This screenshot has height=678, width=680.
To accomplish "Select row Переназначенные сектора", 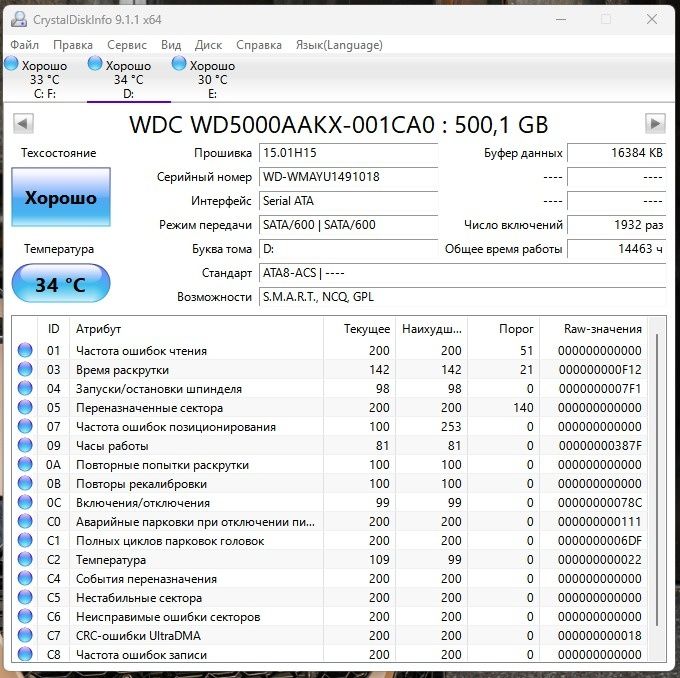I will coord(329,407).
